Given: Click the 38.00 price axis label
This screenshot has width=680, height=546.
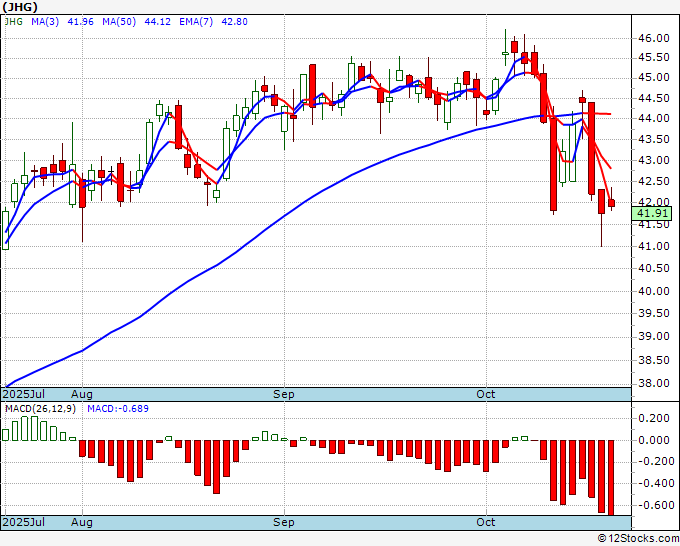Looking at the screenshot, I should click(654, 384).
